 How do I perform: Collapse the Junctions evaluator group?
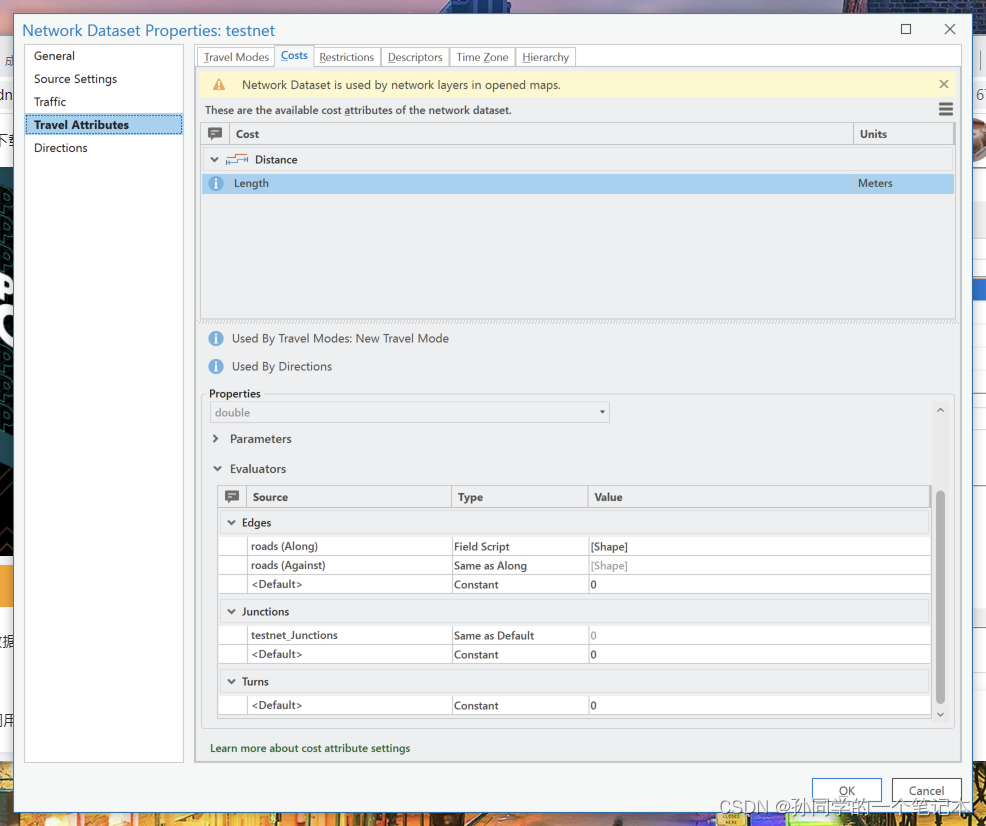pyautogui.click(x=231, y=612)
